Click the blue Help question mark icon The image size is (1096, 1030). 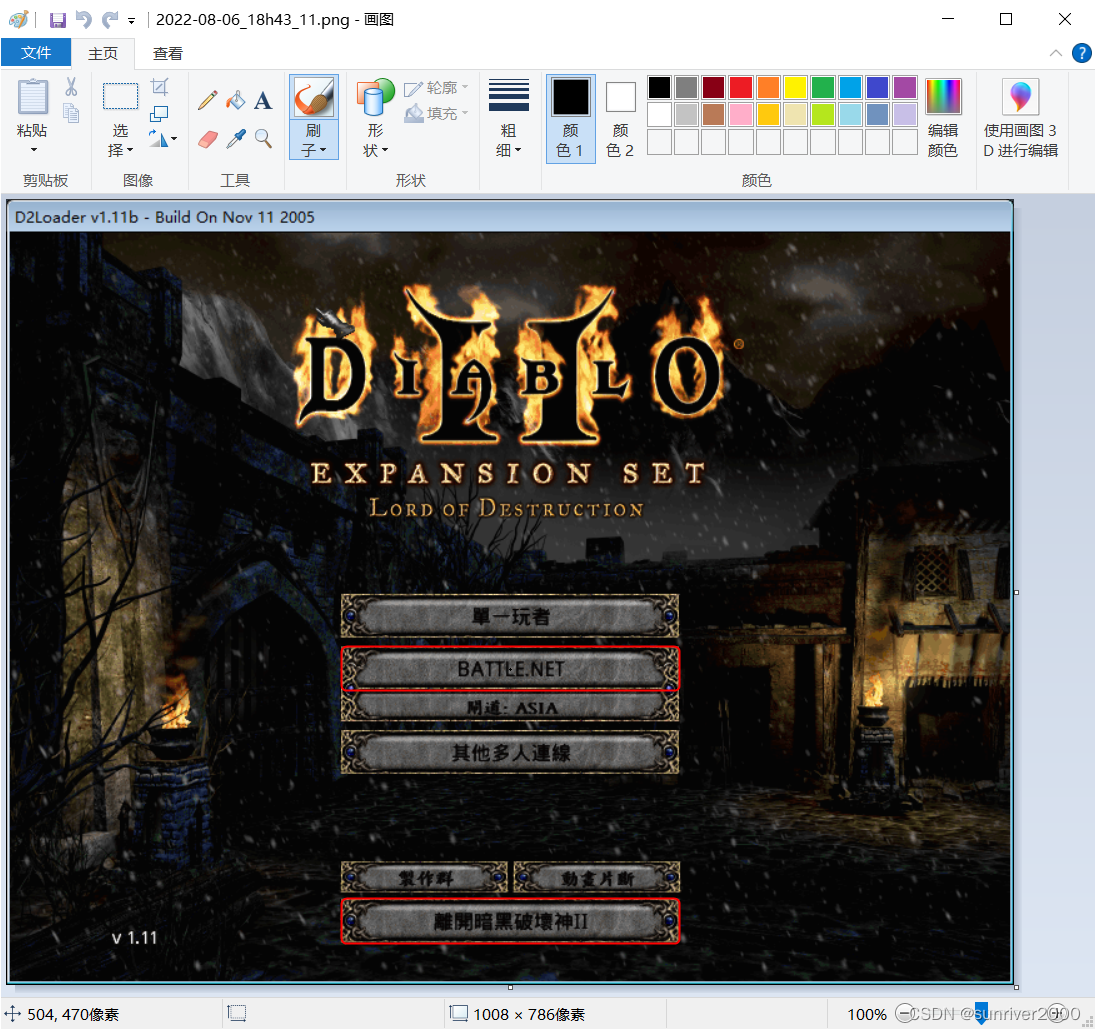(1081, 53)
